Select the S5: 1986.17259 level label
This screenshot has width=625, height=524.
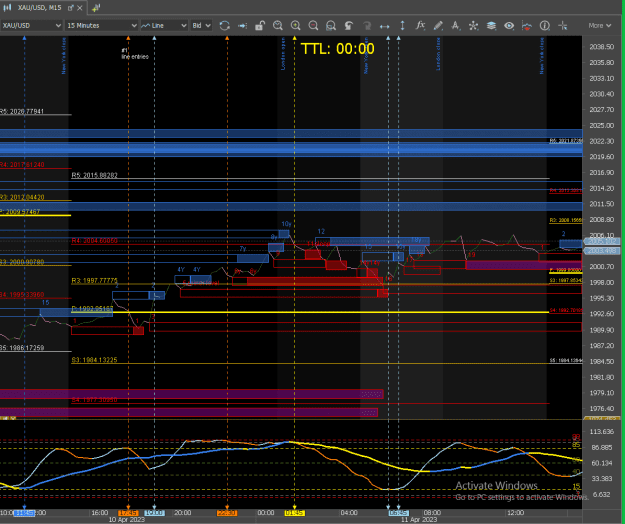(x=22, y=347)
